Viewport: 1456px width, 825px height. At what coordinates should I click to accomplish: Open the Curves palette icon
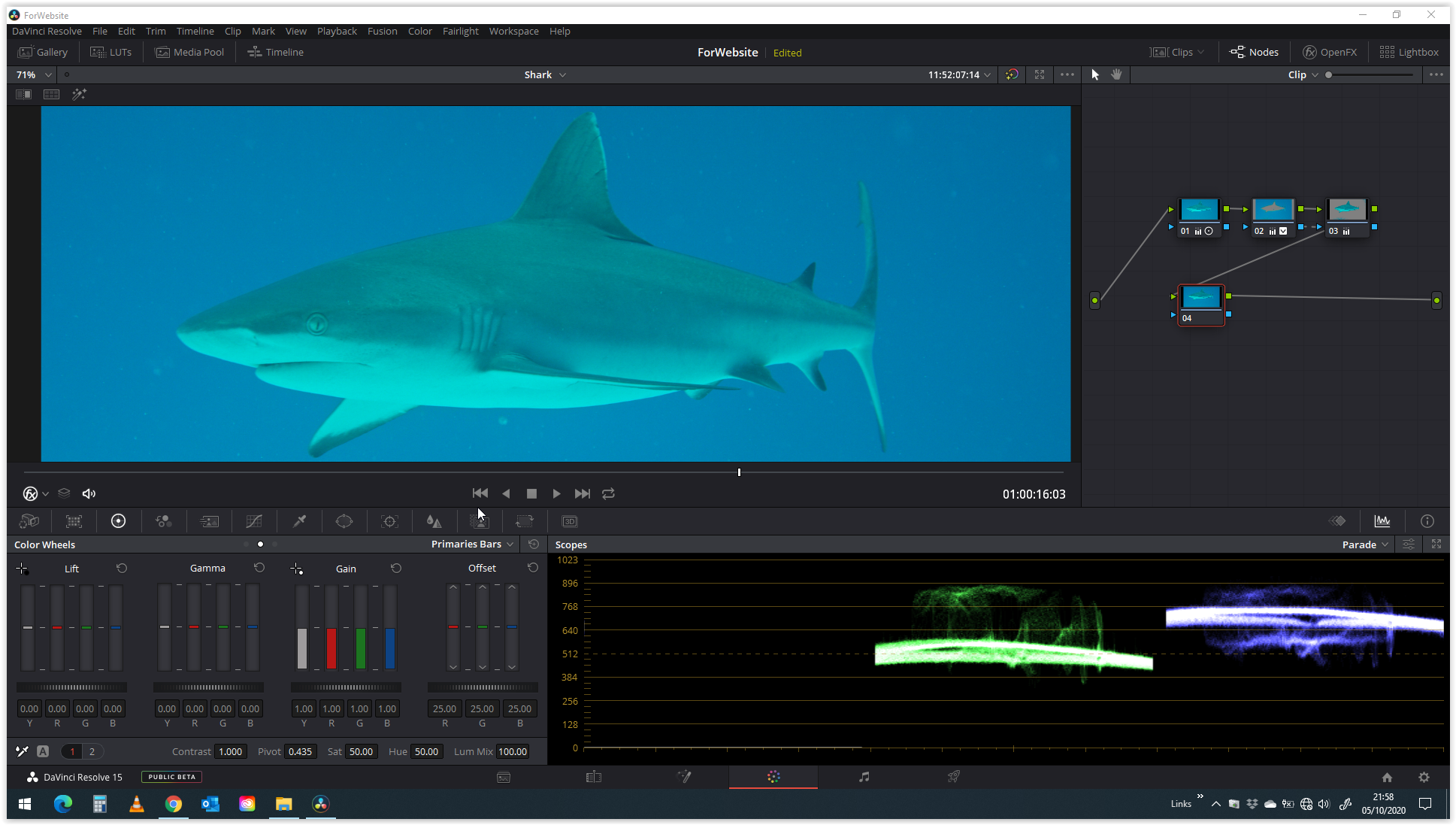point(254,521)
